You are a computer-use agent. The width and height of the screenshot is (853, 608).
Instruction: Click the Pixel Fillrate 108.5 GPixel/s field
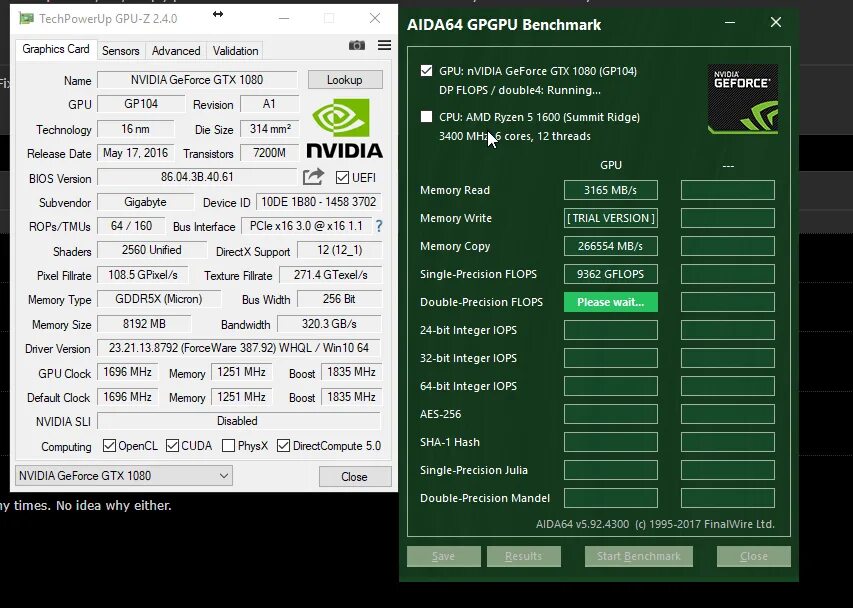(143, 275)
